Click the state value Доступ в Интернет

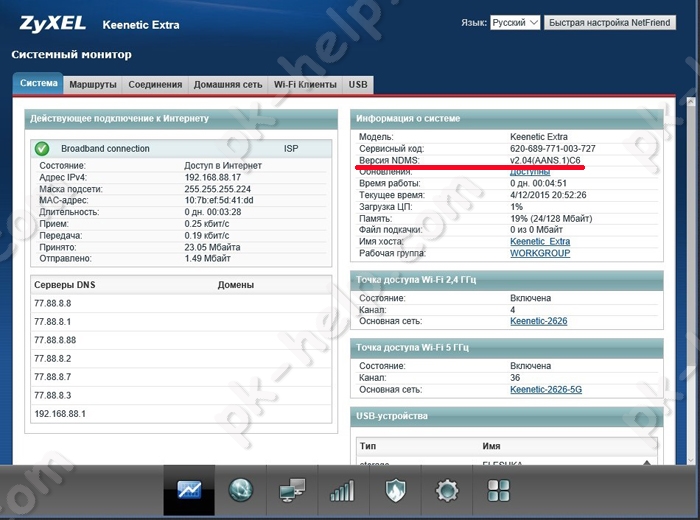point(223,166)
